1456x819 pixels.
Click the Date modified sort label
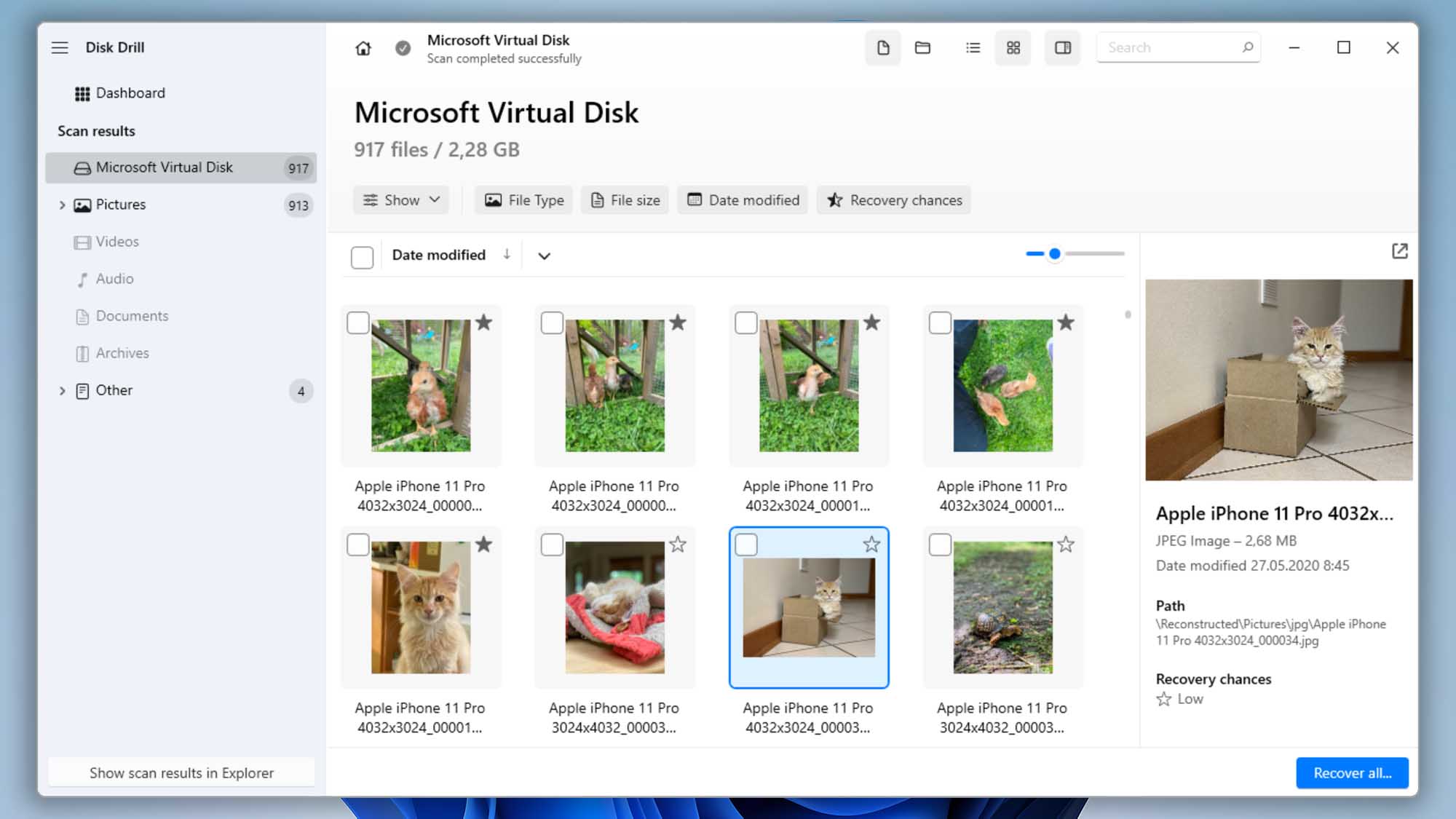(x=438, y=255)
